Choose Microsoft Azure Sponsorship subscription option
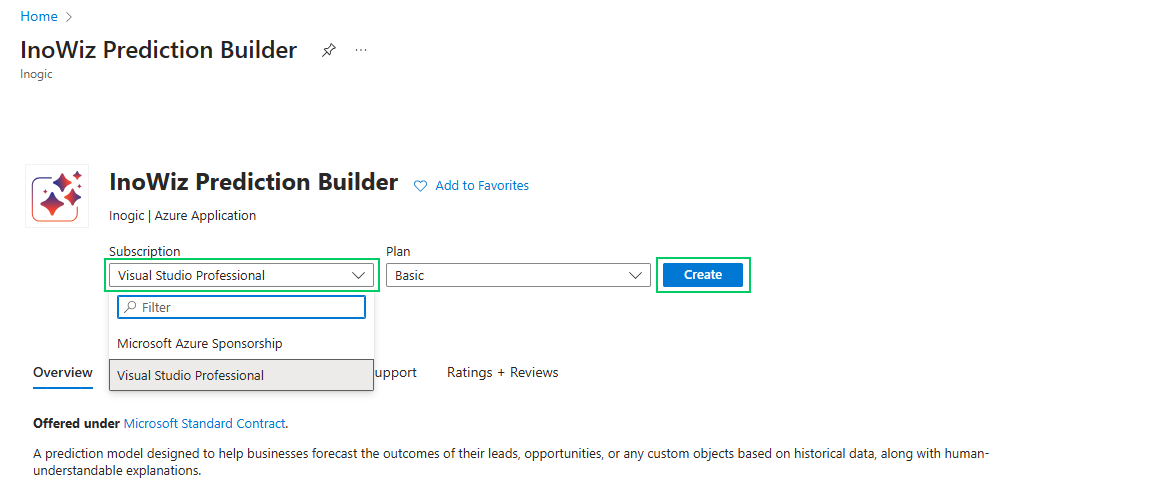Viewport: 1164px width, 493px height. pyautogui.click(x=200, y=343)
